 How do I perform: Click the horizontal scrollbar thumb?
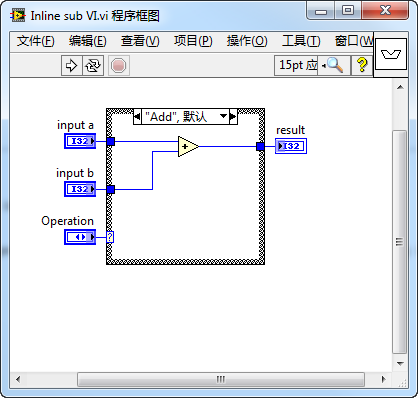(x=221, y=379)
